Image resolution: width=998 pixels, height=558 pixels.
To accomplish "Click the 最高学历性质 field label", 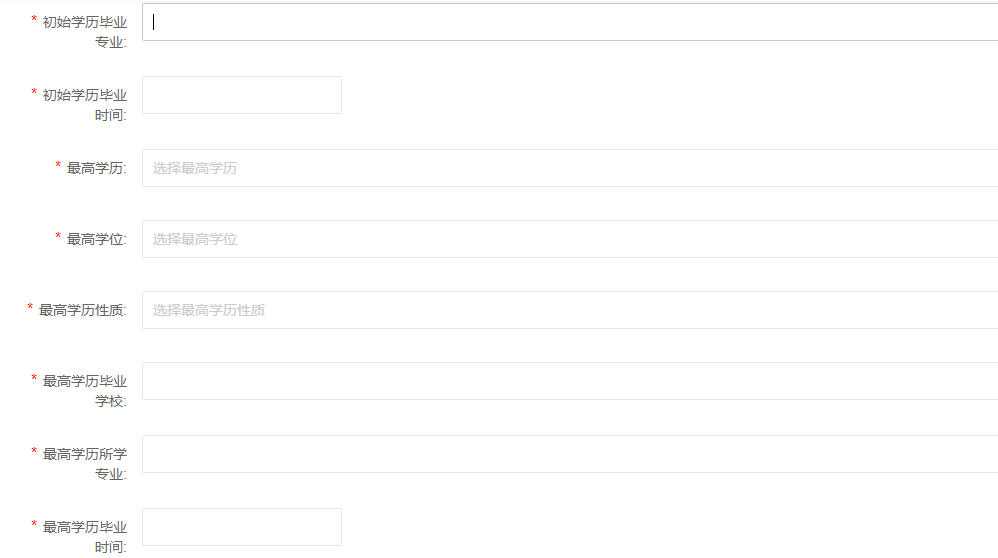I will coord(82,310).
